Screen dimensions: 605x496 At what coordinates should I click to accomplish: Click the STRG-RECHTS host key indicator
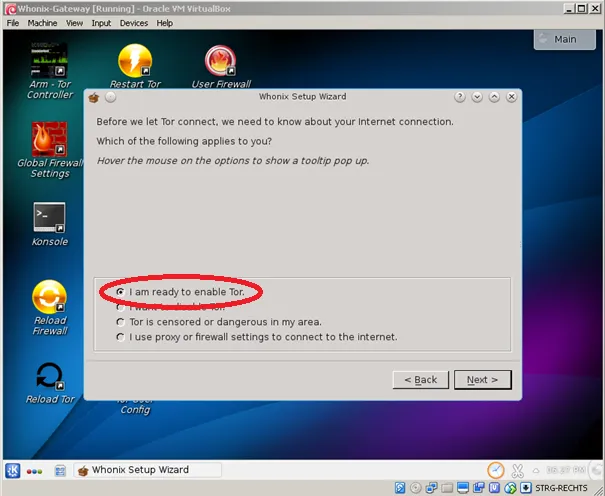coord(561,488)
